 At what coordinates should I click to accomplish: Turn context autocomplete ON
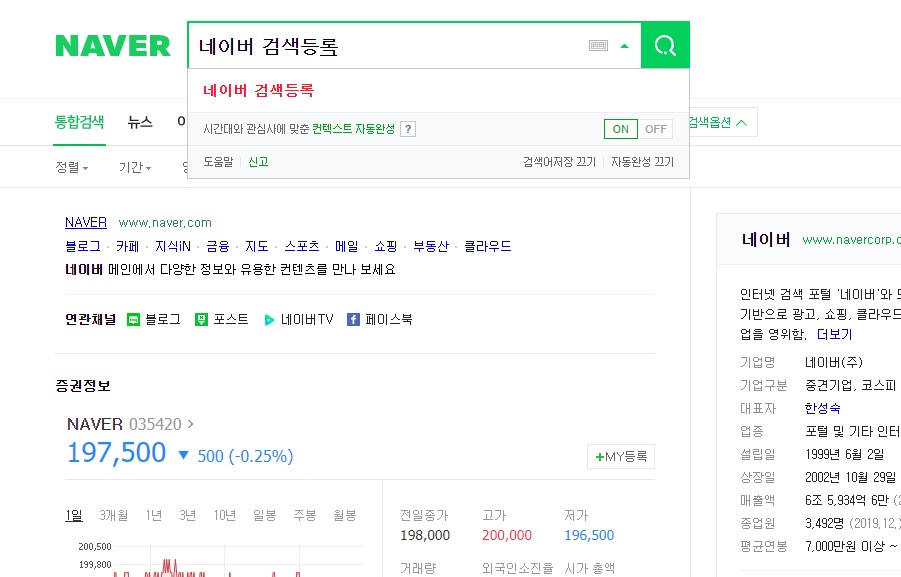click(x=621, y=129)
